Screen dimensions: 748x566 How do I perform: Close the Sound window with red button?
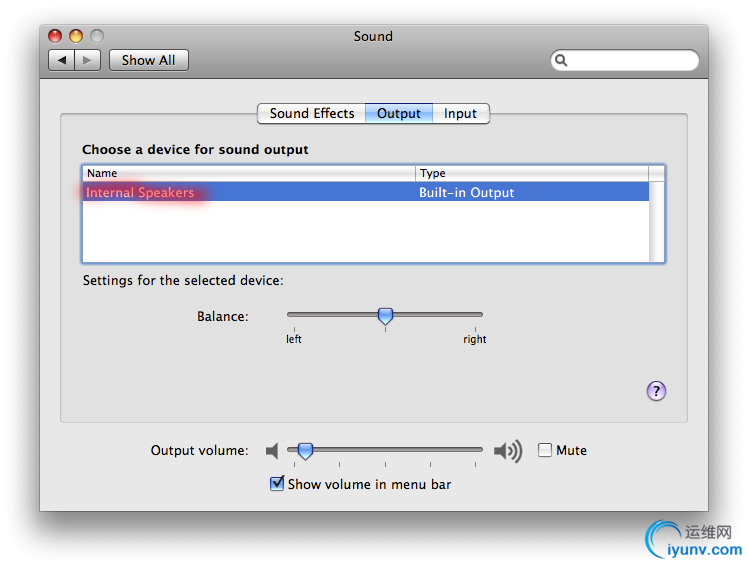pos(55,36)
